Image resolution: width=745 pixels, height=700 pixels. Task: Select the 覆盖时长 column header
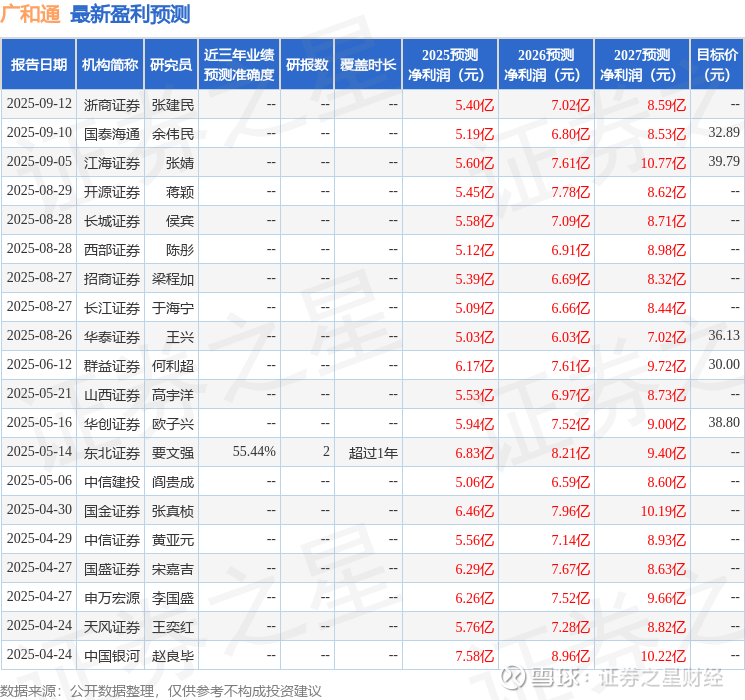[368, 65]
